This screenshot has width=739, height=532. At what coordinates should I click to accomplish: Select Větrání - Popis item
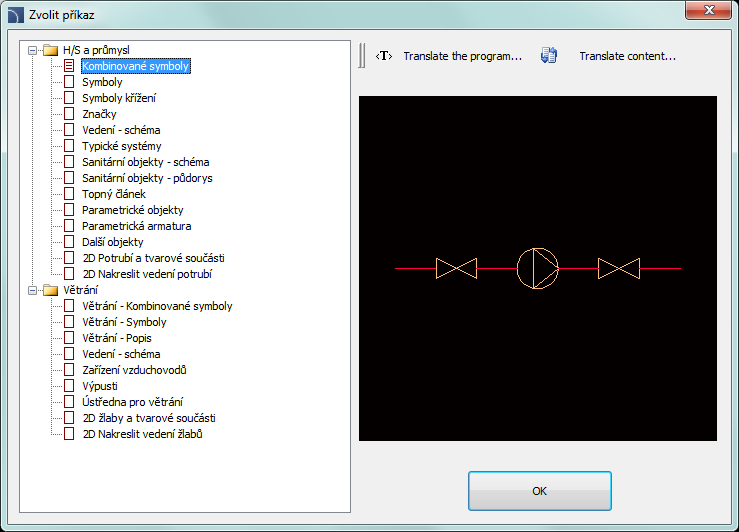point(117,338)
